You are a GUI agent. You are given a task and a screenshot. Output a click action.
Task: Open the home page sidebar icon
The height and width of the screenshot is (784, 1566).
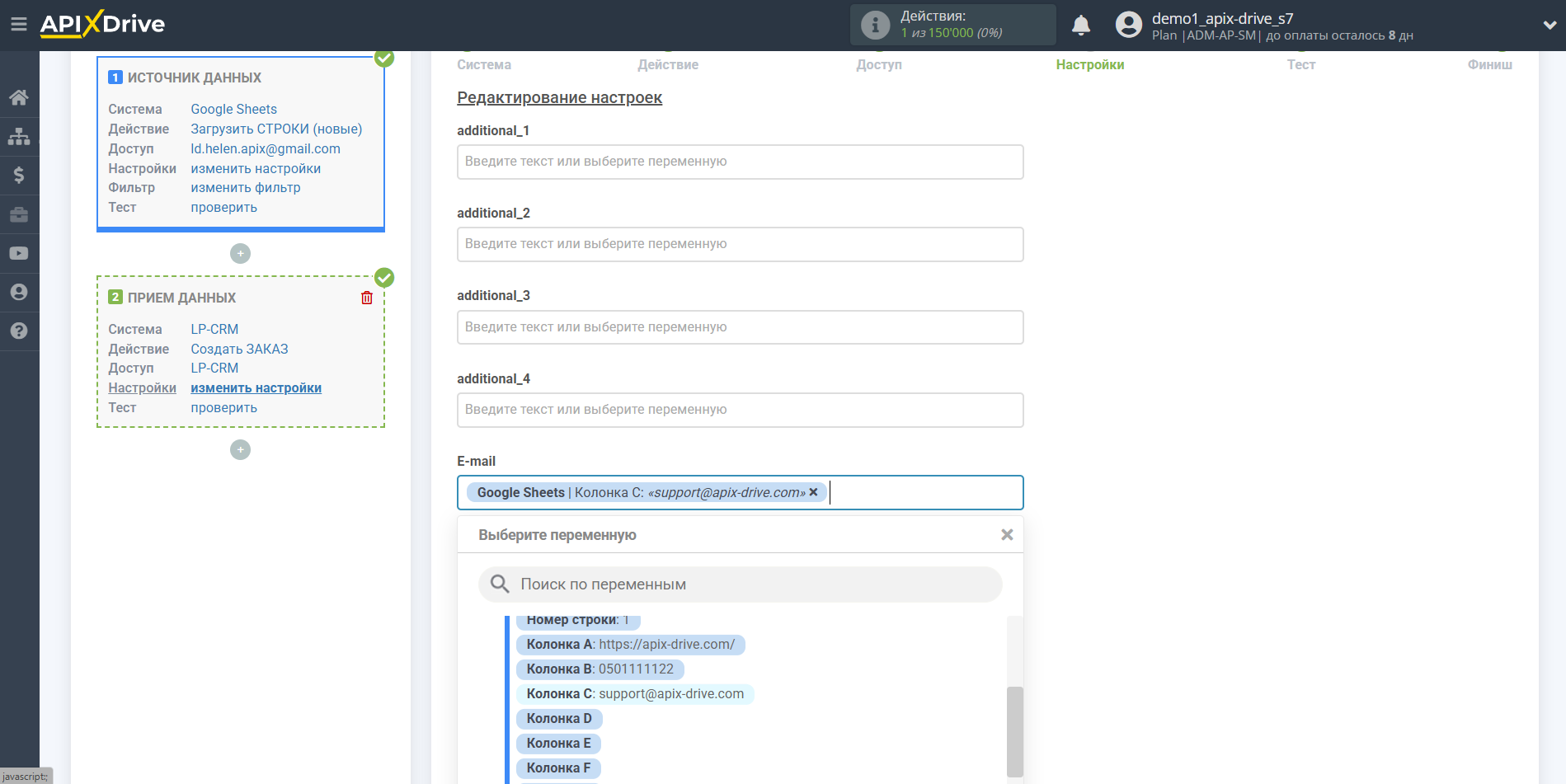click(x=19, y=97)
